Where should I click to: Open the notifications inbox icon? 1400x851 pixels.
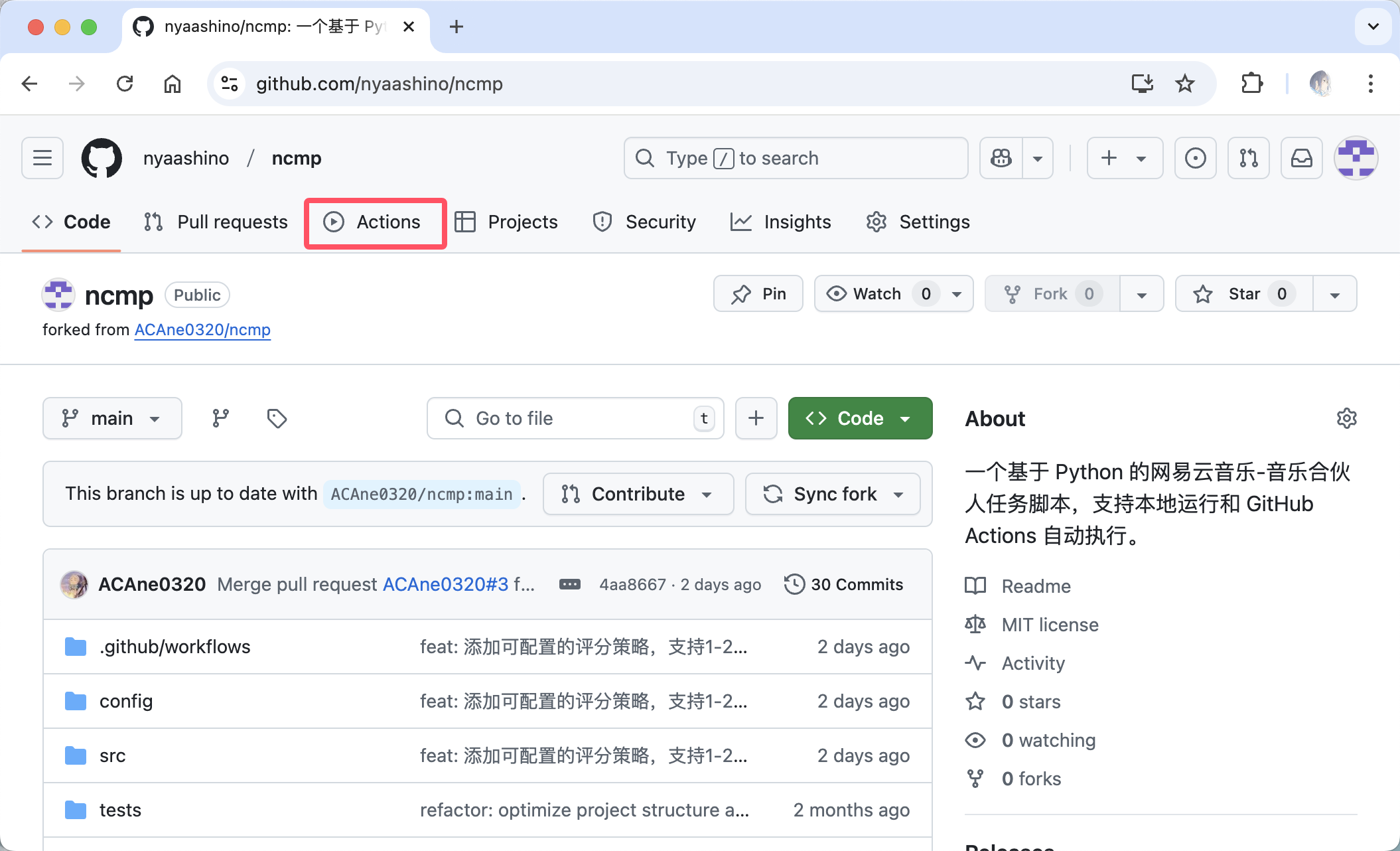coord(1302,158)
